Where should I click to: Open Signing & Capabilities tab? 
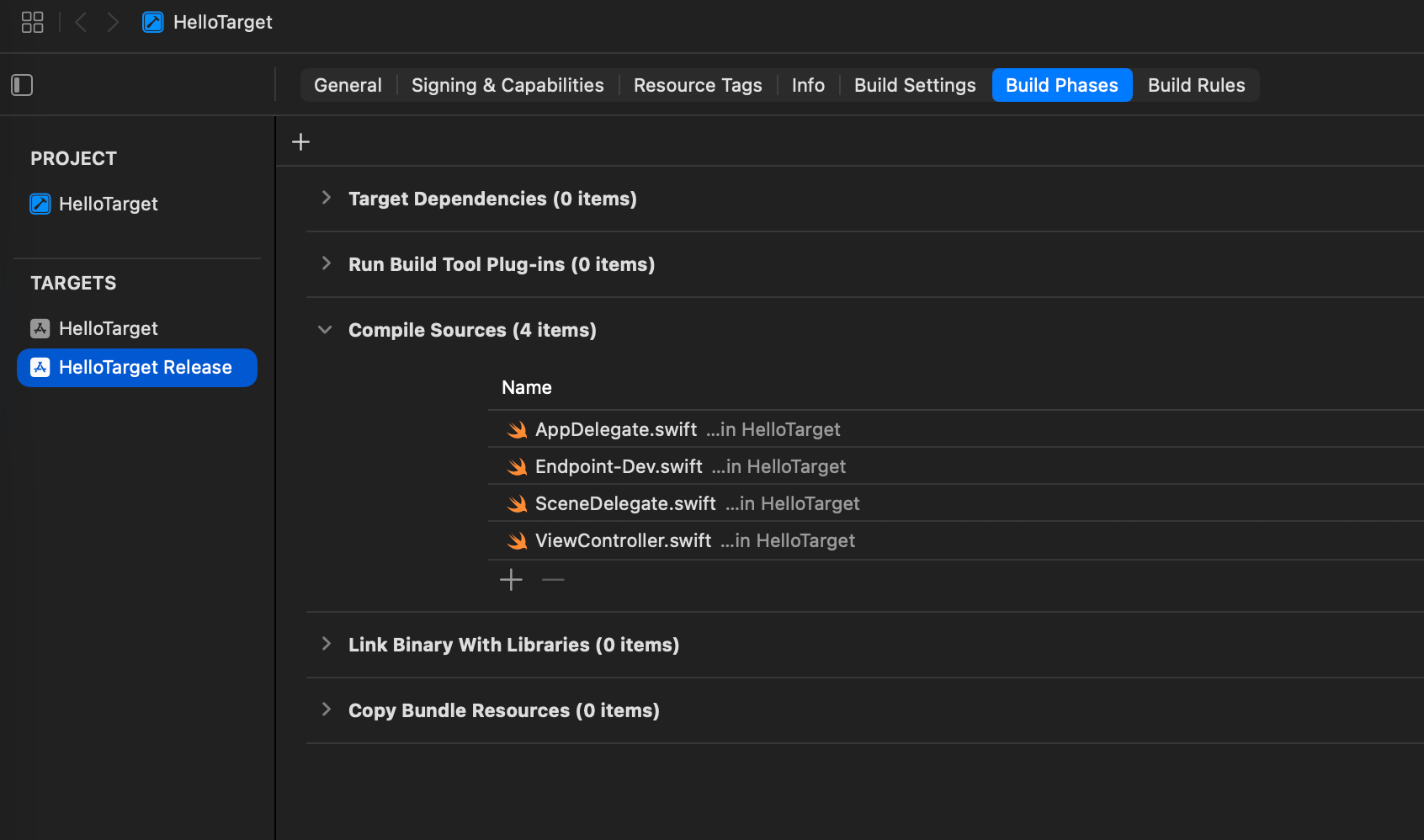(507, 85)
